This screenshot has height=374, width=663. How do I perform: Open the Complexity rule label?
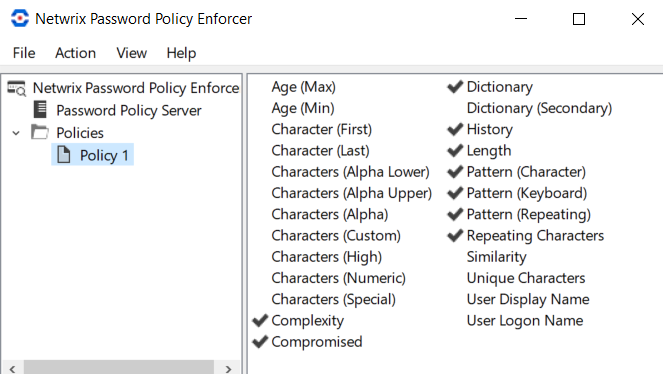pyautogui.click(x=308, y=321)
